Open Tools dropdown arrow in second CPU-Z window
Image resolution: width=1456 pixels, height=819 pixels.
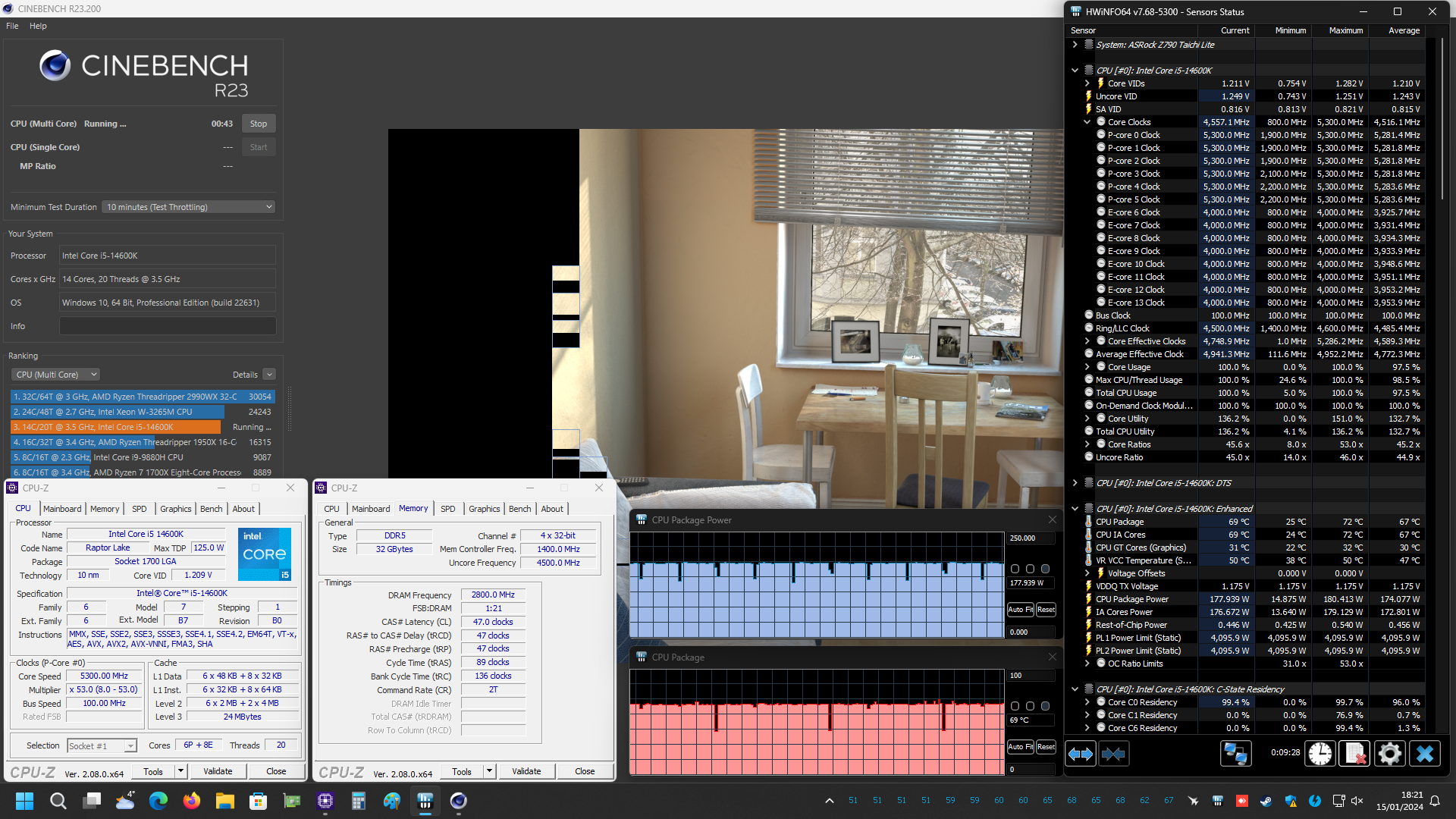click(x=489, y=771)
